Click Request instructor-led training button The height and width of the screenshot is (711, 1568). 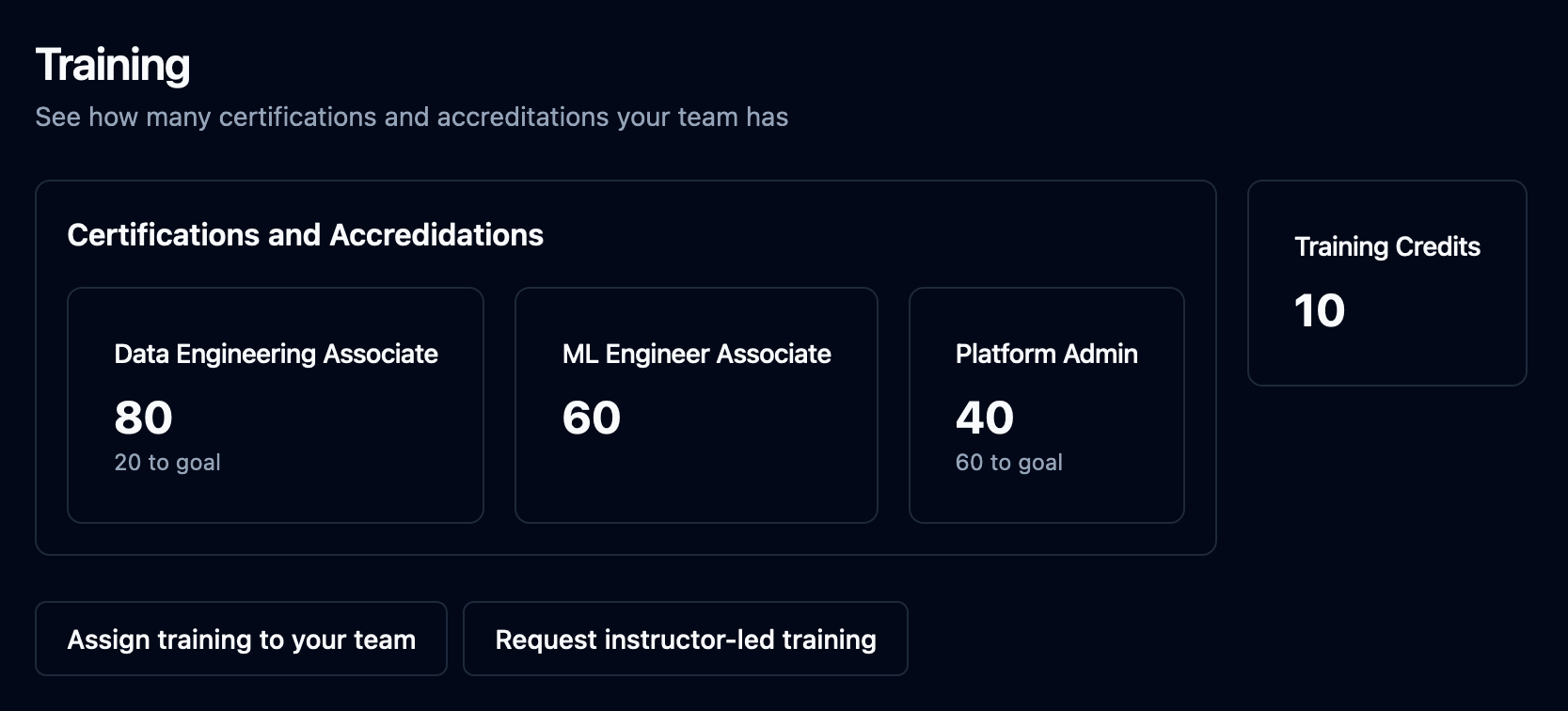tap(686, 639)
